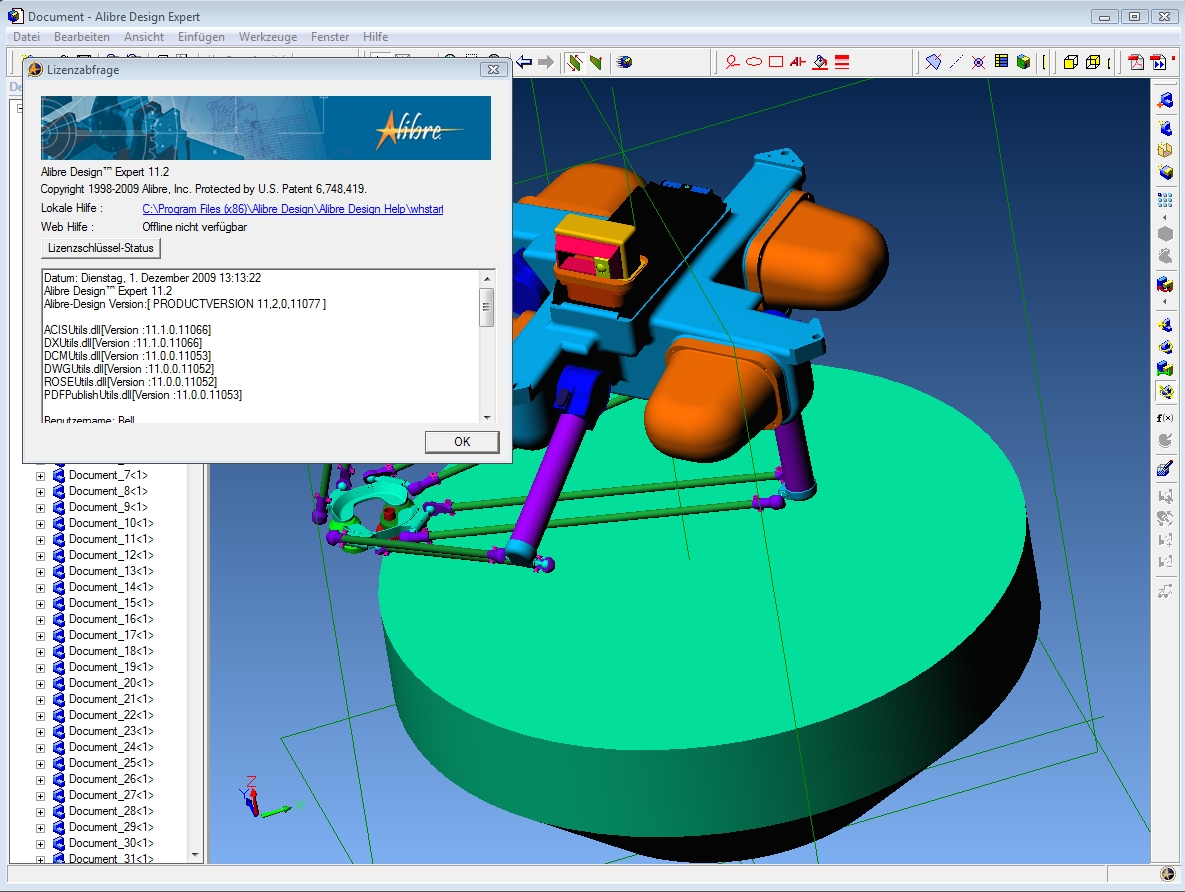Click the PDF icon with the blue arrows
1185x892 pixels.
[x=1159, y=62]
